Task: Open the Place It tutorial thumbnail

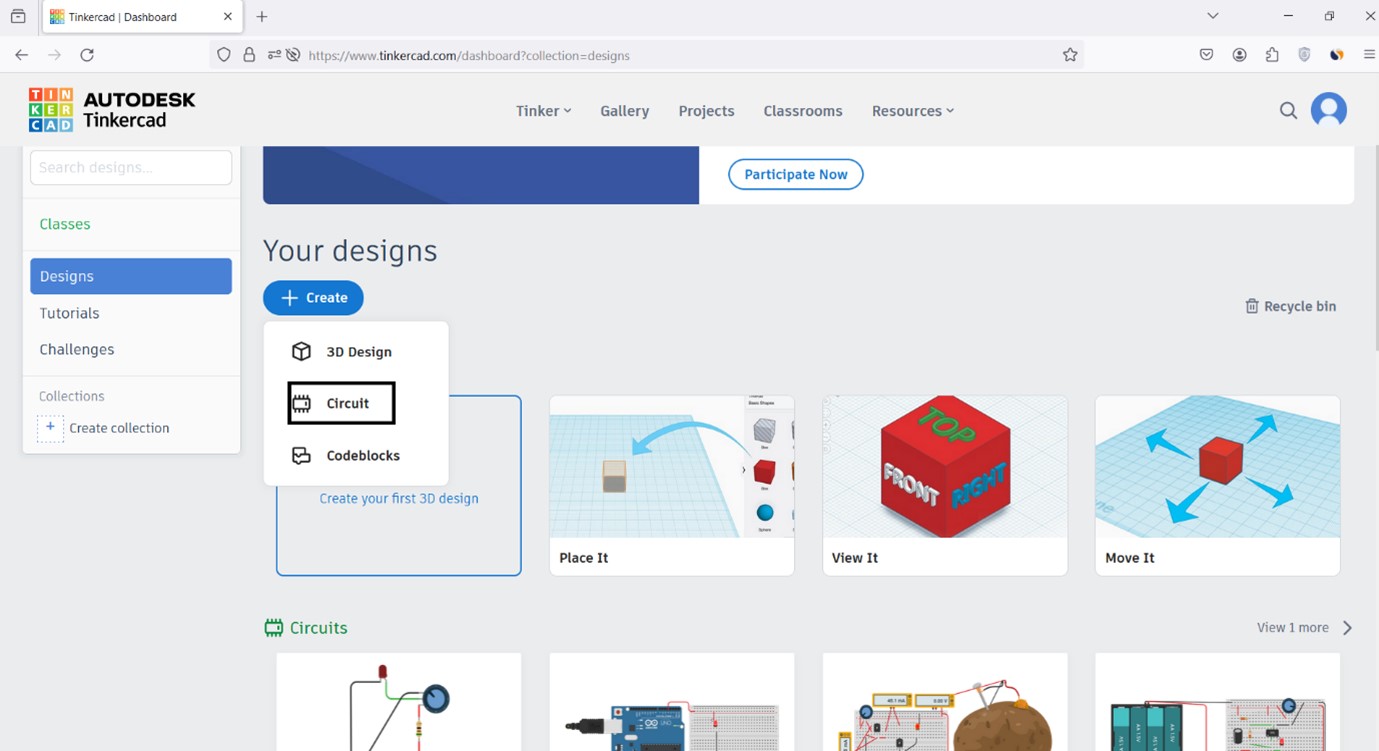Action: point(672,467)
